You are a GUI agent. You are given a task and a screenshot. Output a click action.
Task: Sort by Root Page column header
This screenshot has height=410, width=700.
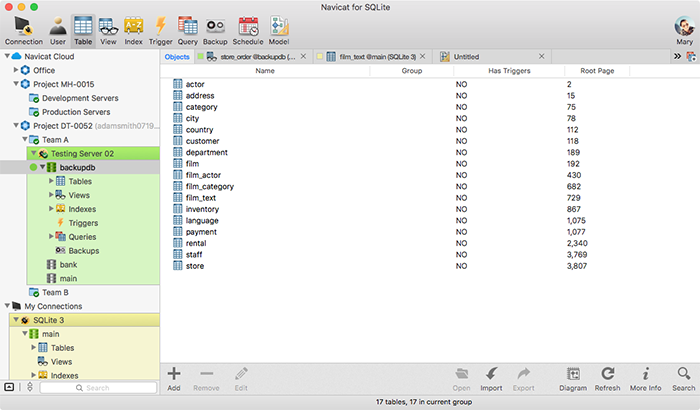pyautogui.click(x=597, y=71)
